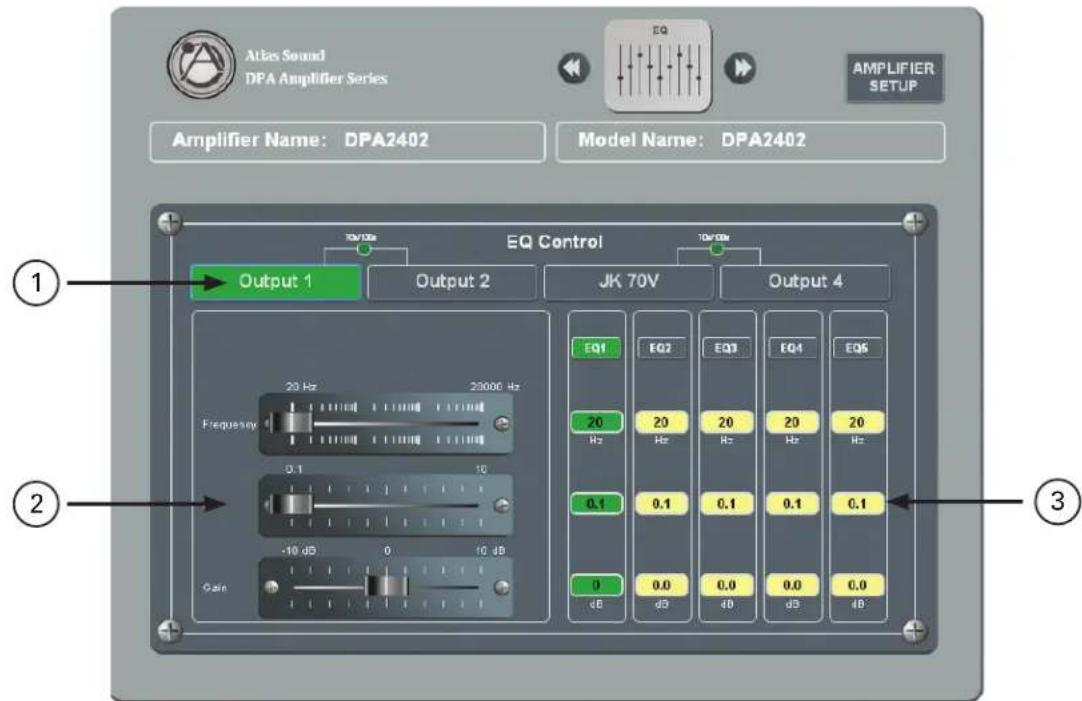Select the Output 4 tab
The image size is (1082, 701).
point(805,282)
